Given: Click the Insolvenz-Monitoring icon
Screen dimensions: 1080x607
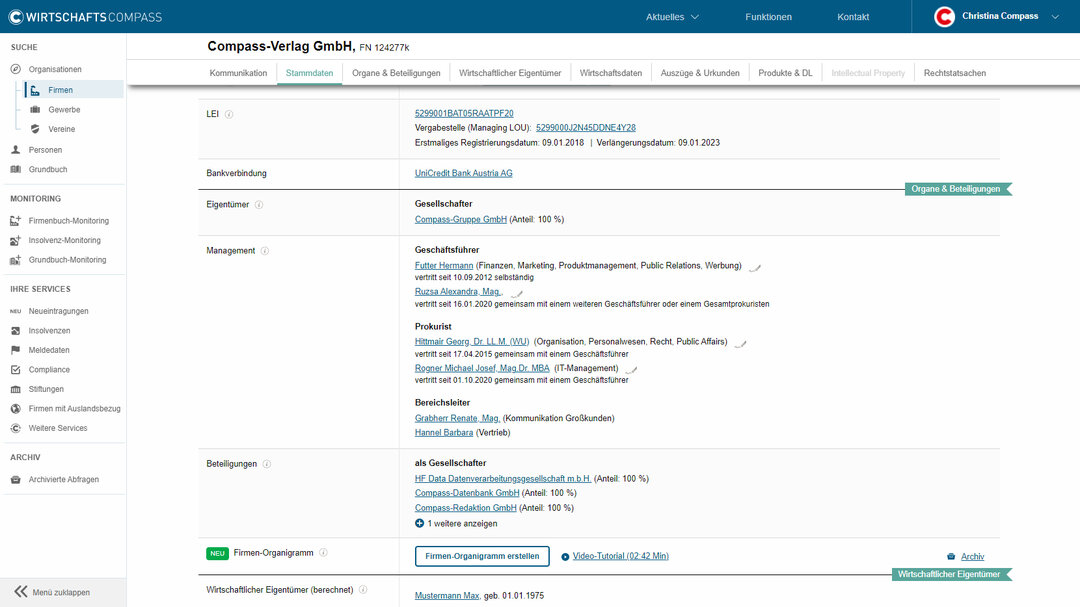Looking at the screenshot, I should pos(16,240).
